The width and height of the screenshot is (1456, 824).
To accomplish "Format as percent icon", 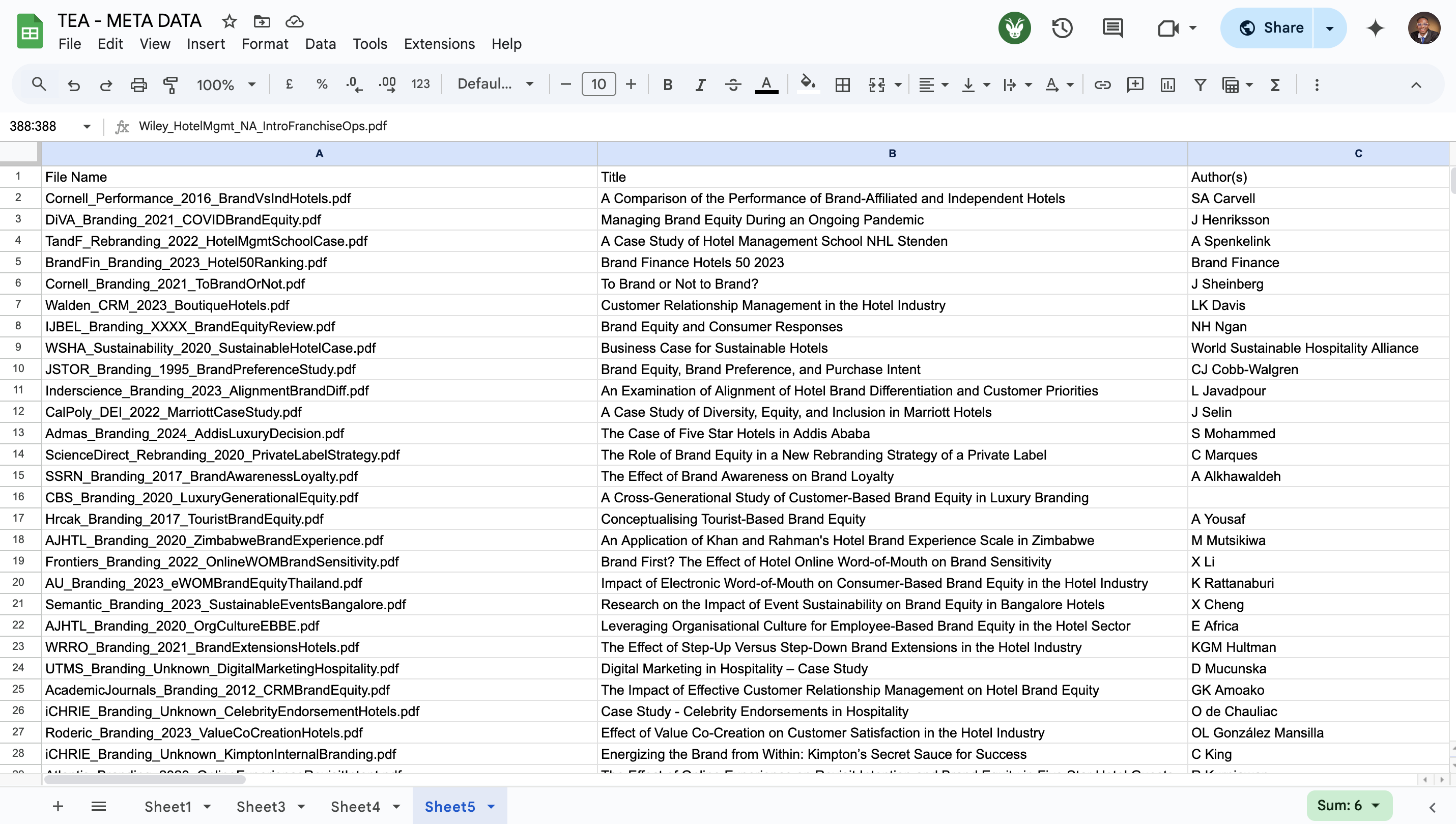I will point(322,84).
